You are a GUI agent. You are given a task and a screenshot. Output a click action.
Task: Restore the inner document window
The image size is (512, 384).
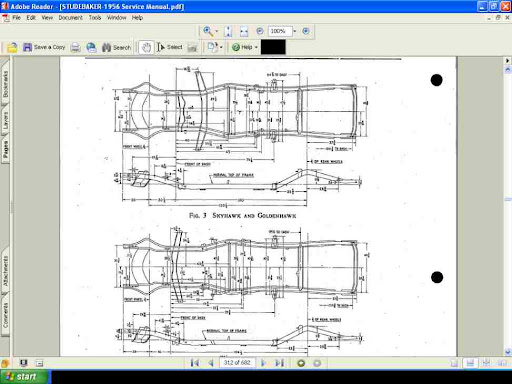(498, 18)
